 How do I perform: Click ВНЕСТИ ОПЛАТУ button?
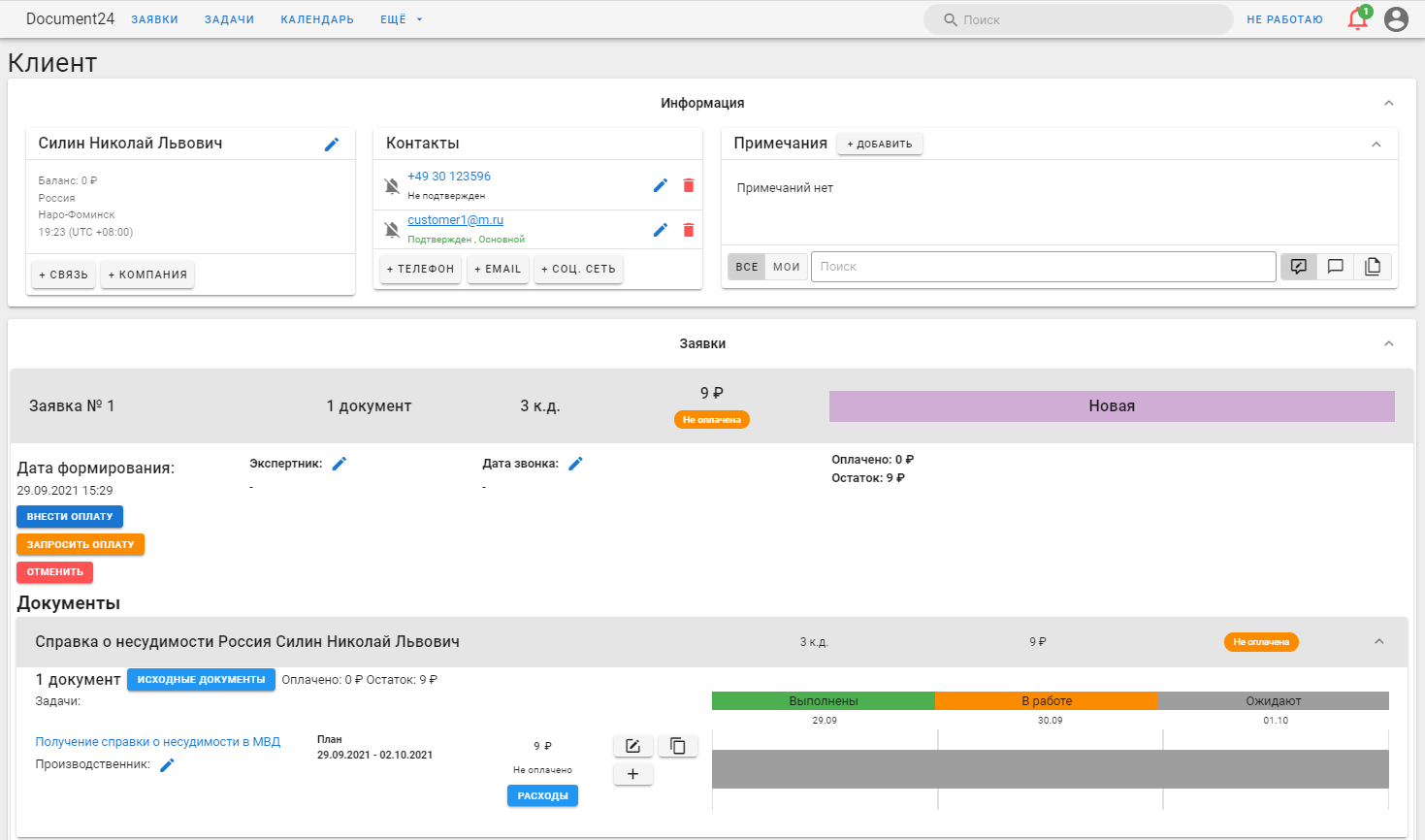click(x=70, y=516)
